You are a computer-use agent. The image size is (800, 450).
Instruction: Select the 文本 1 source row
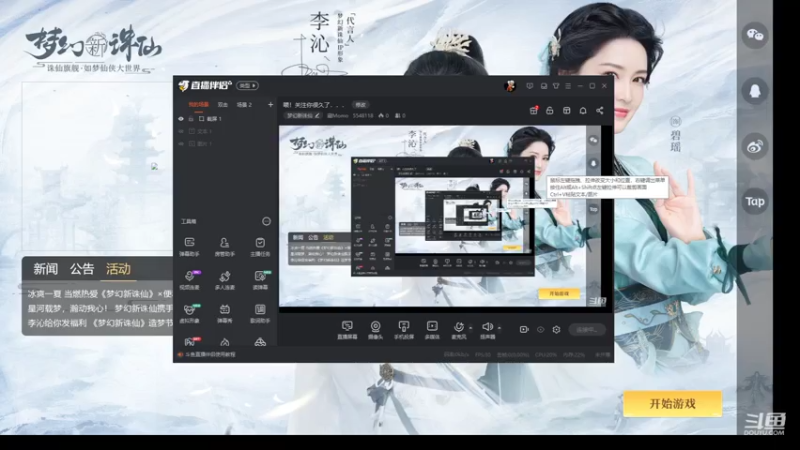pos(225,131)
